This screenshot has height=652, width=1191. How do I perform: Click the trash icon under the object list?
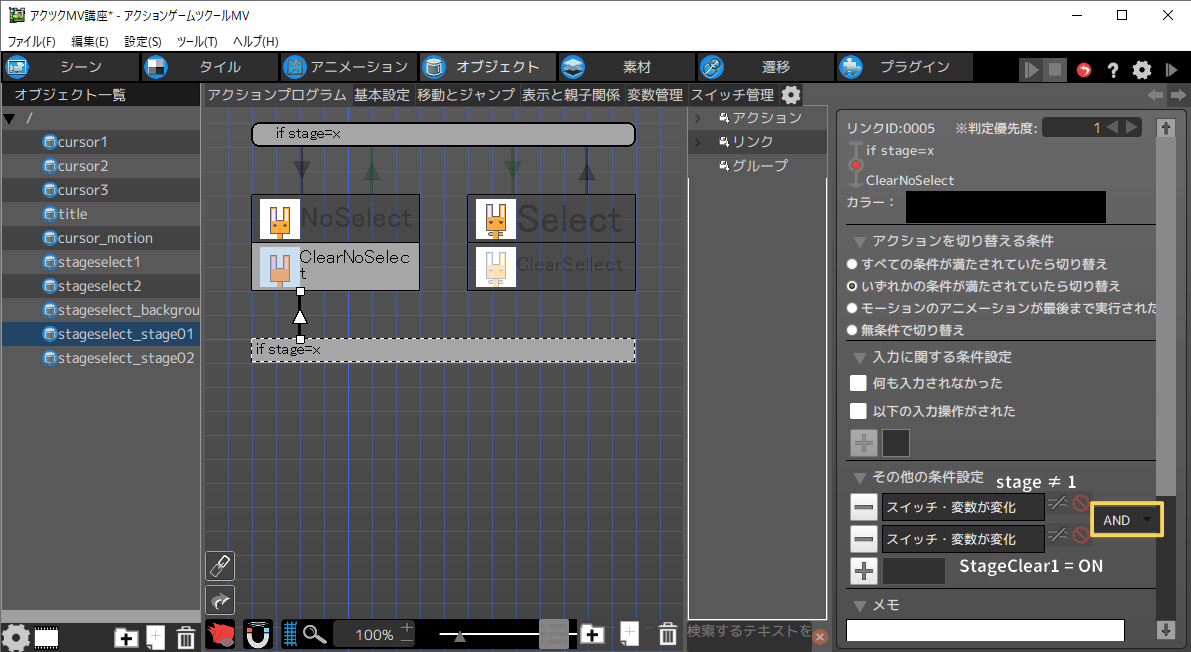click(x=185, y=637)
